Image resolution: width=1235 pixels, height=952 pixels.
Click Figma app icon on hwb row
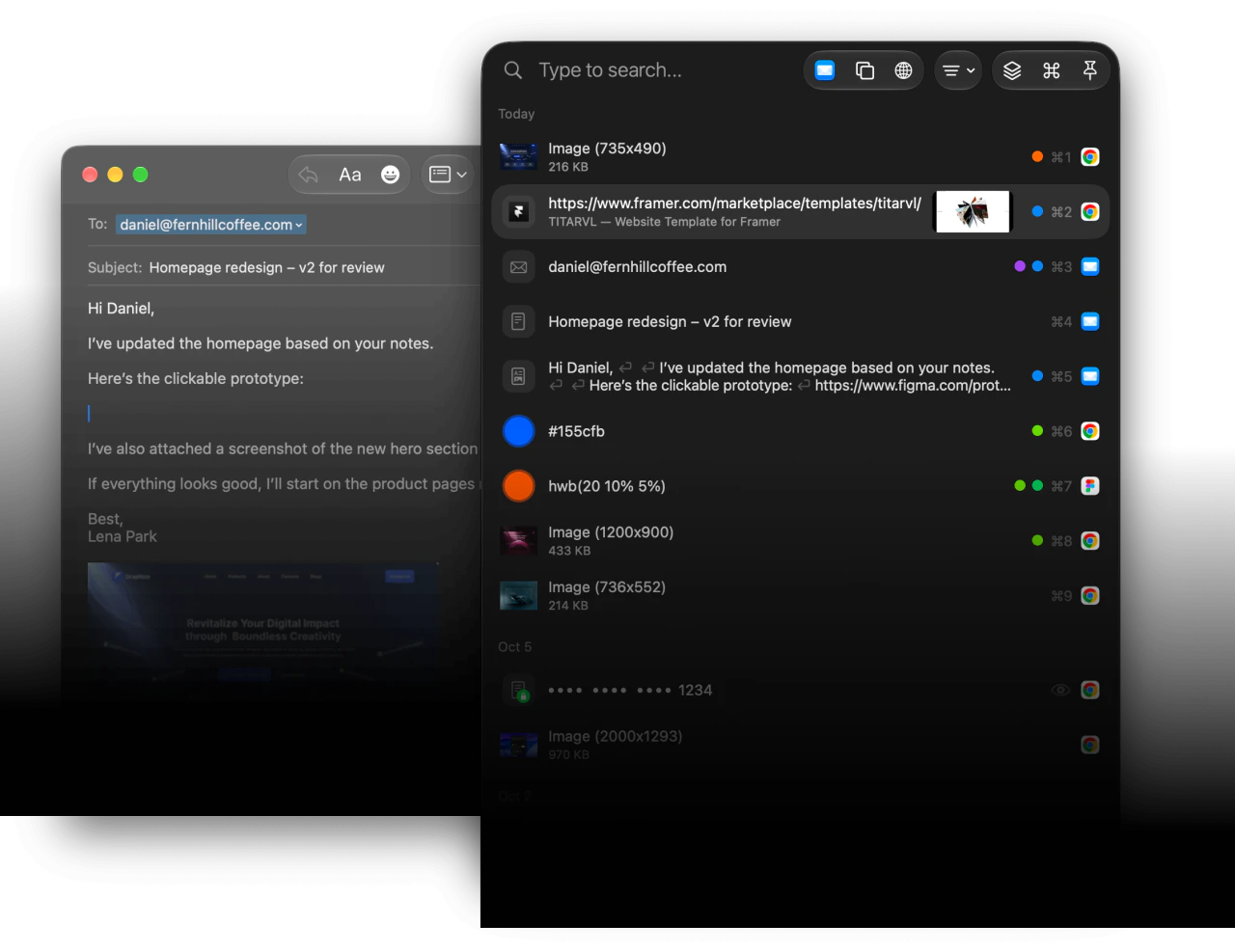1090,486
